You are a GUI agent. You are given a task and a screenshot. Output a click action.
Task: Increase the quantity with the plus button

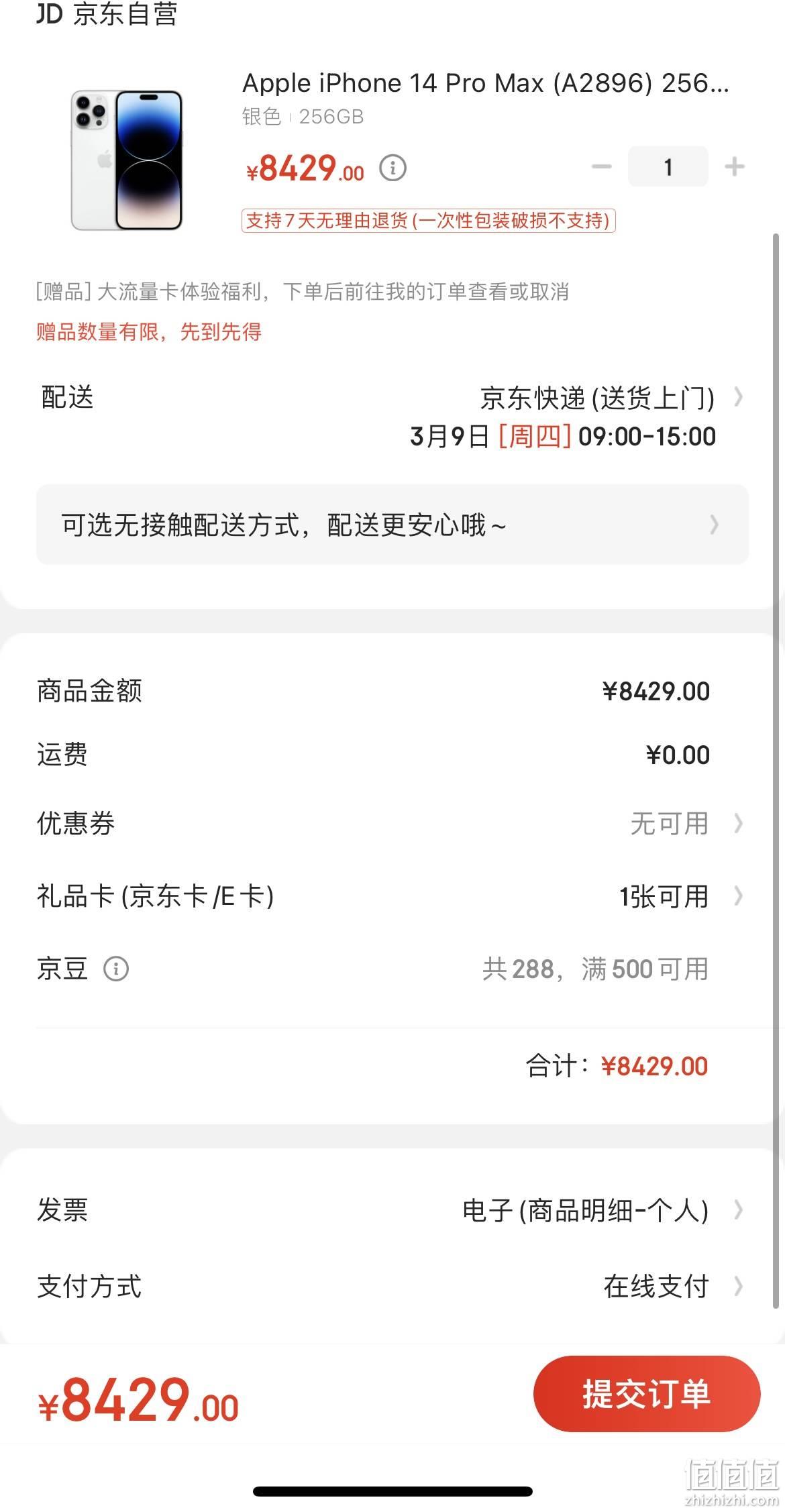coord(735,166)
